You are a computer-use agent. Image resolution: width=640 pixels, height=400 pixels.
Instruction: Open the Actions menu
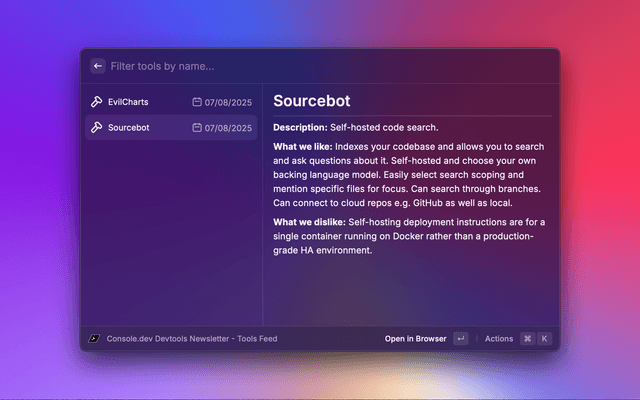[x=498, y=339]
